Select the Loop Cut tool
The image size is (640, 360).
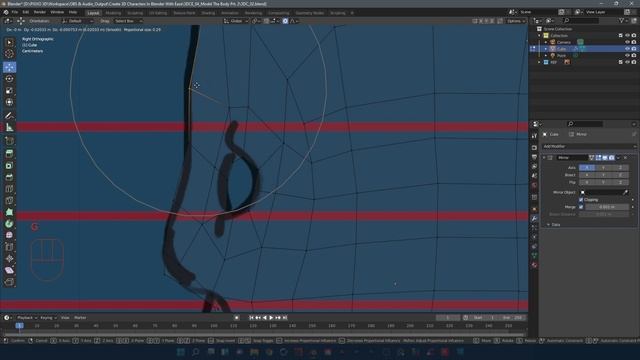coord(9,189)
